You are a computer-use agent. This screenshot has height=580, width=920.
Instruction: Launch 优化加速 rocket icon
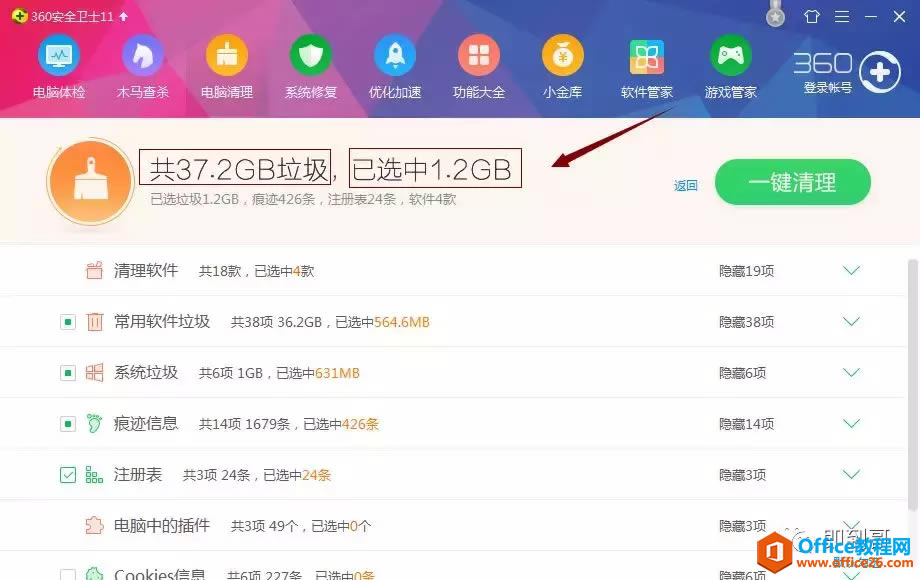tap(395, 56)
